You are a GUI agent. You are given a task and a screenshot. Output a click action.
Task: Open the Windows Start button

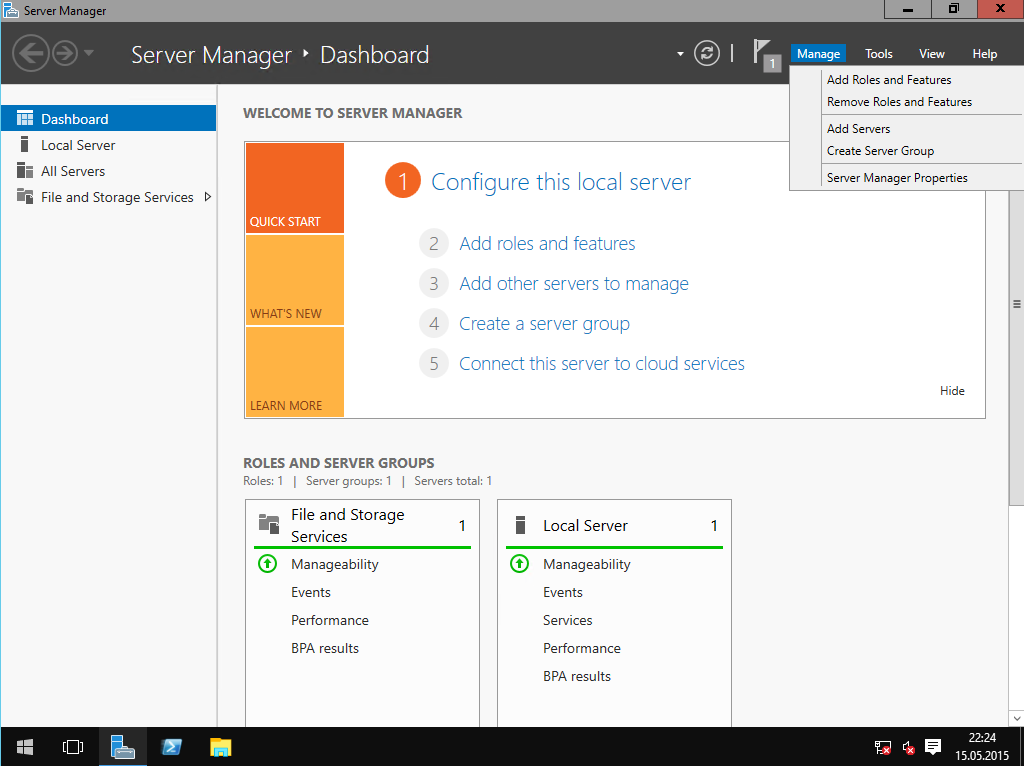(x=25, y=746)
